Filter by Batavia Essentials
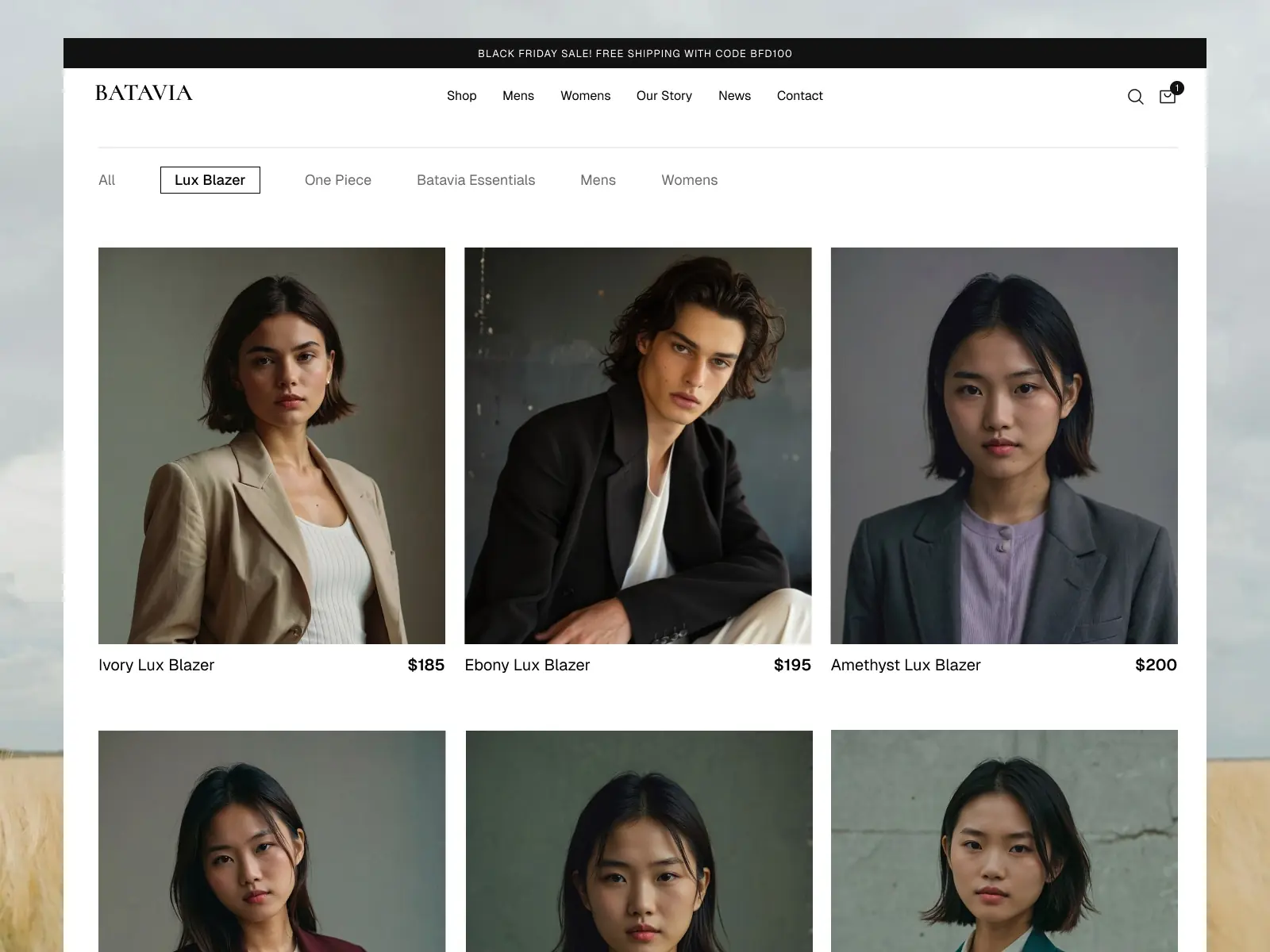Screen dimensions: 1270x952 pos(475,180)
